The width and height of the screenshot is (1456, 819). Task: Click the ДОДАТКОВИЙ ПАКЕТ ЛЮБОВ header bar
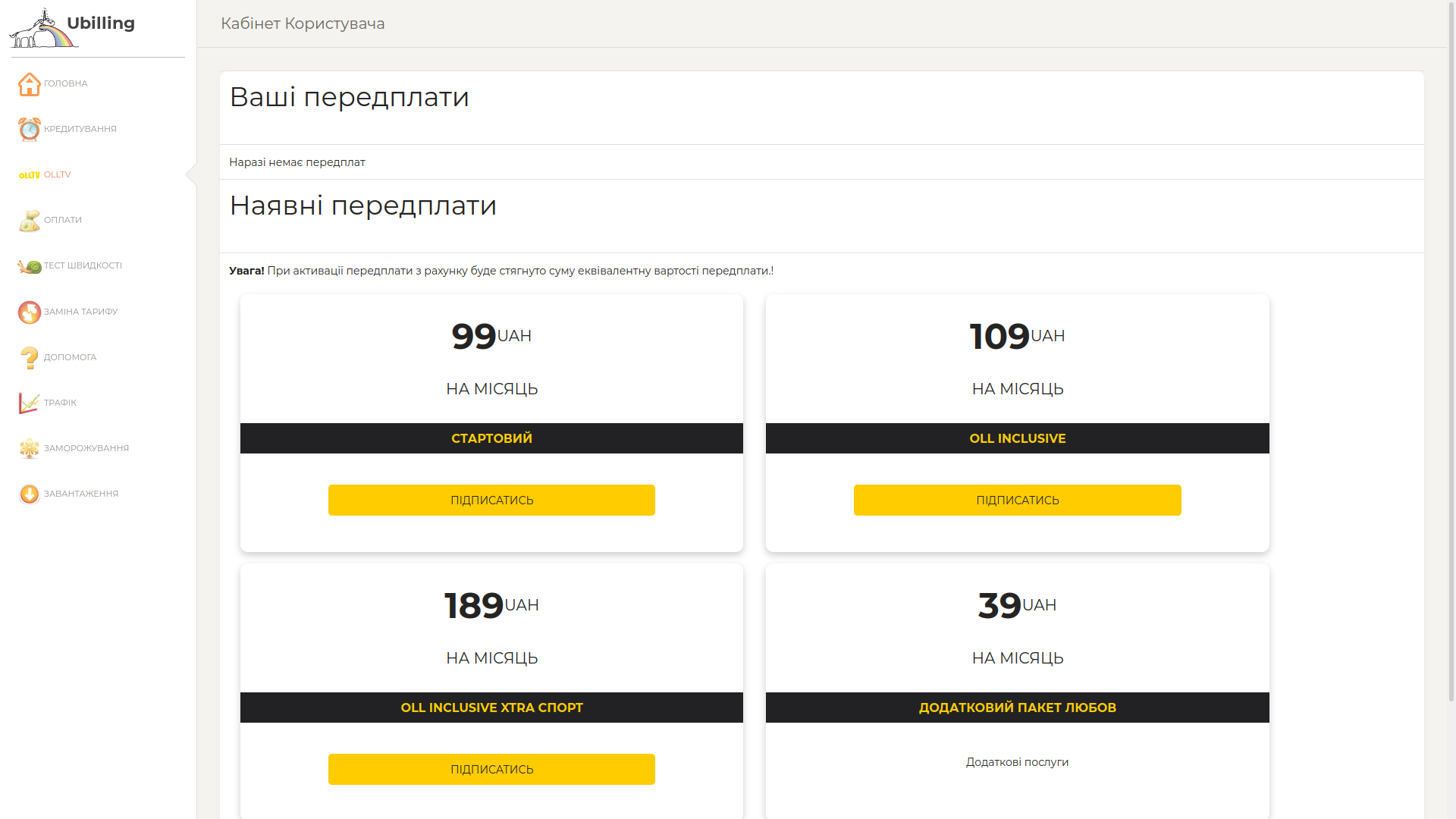click(x=1017, y=708)
